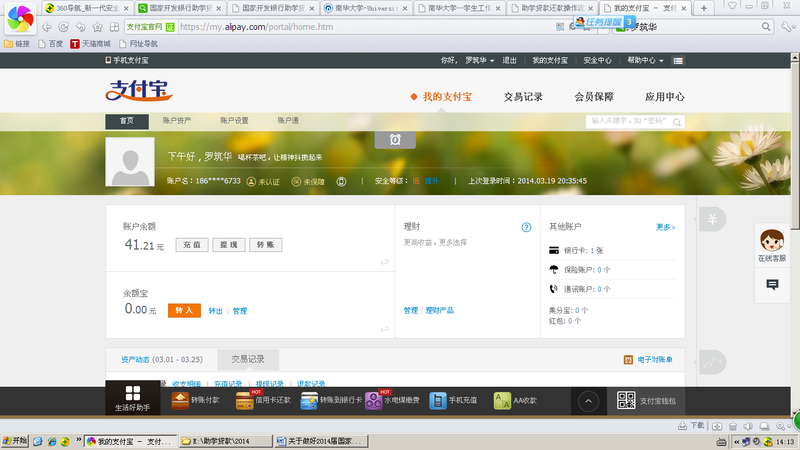Viewport: 800px width, 450px height.
Task: Click the 开始 Start button on taskbar
Action: pyautogui.click(x=15, y=441)
